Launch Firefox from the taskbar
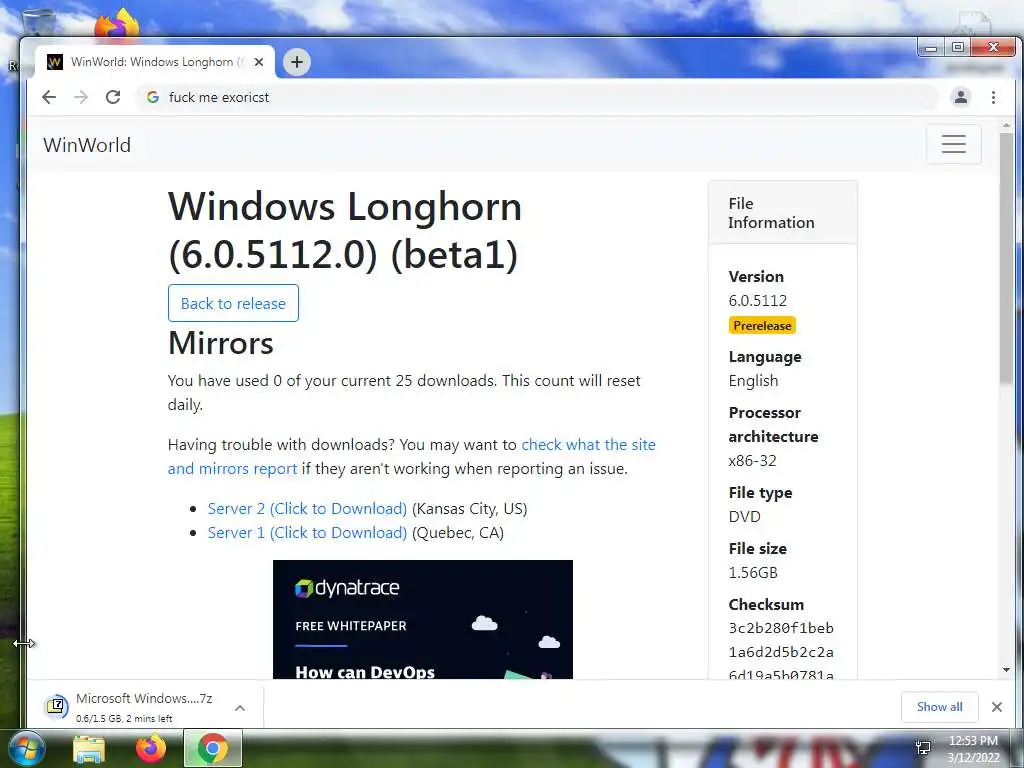1024x768 pixels. pyautogui.click(x=151, y=748)
